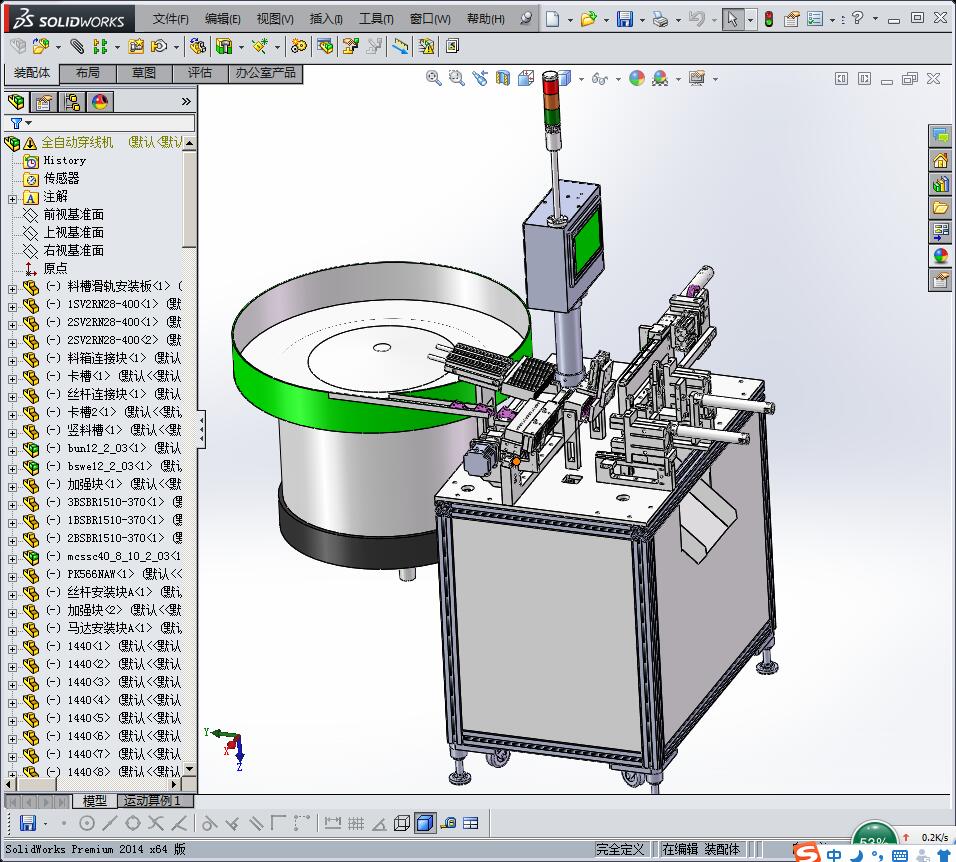This screenshot has width=956, height=862.
Task: Click the Instant3D ruler icon
Action: pyautogui.click(x=401, y=46)
